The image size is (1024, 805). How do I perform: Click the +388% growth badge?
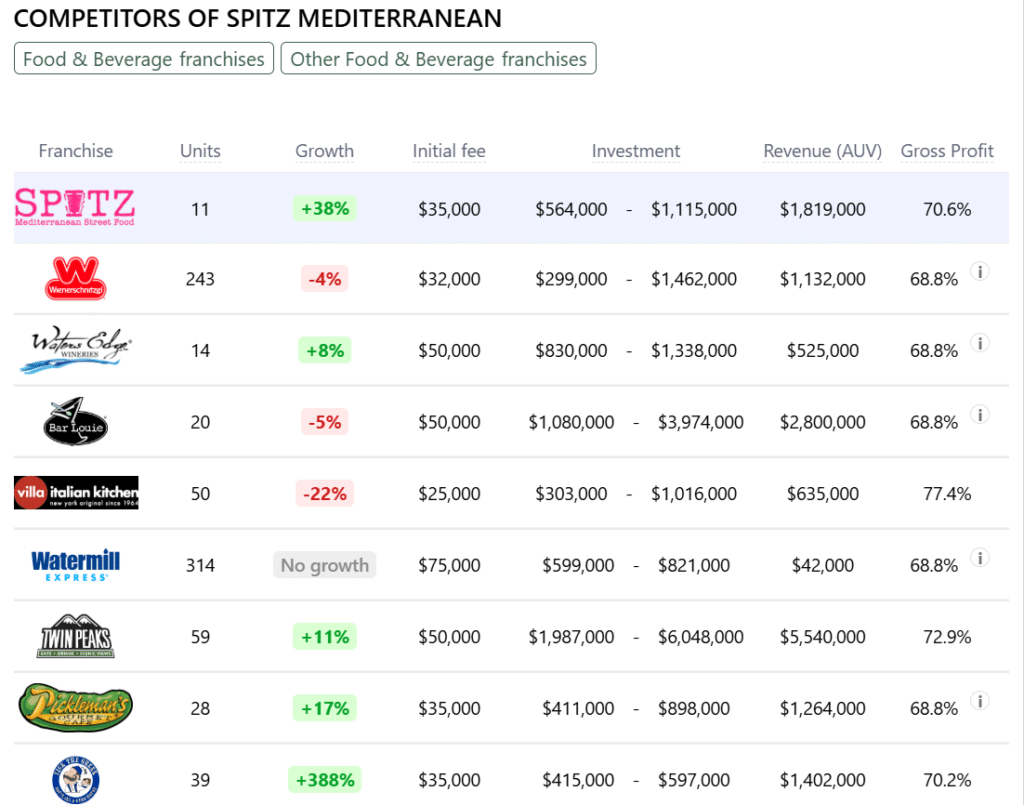[325, 780]
